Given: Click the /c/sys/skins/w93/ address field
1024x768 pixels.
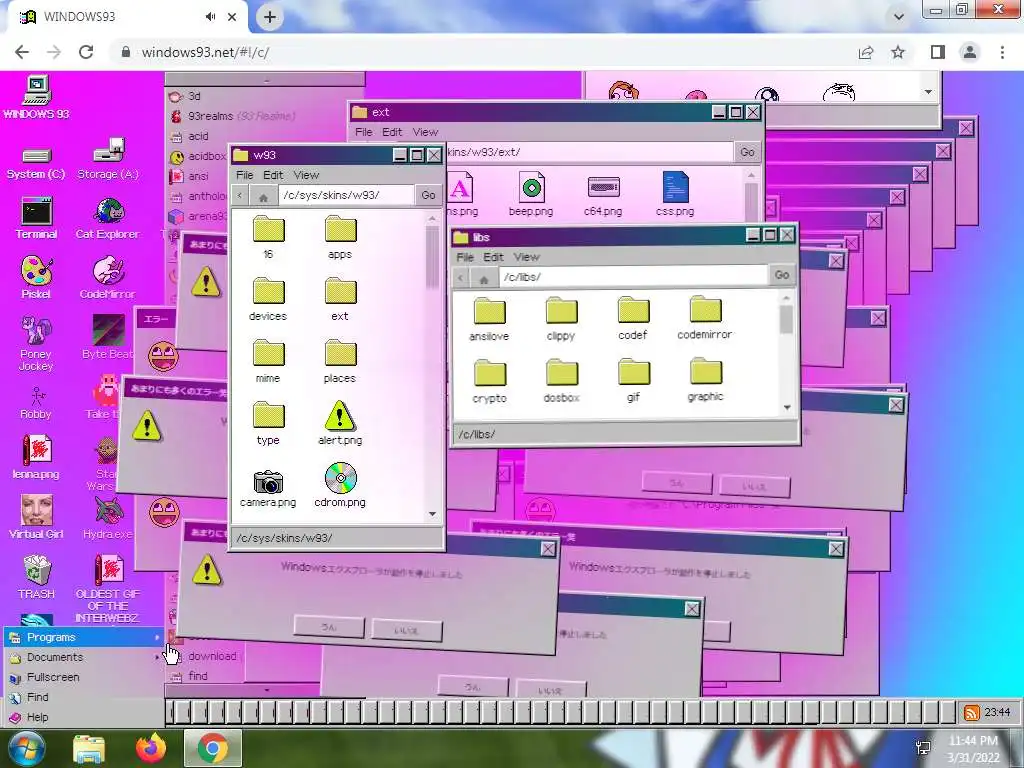Looking at the screenshot, I should coord(346,195).
